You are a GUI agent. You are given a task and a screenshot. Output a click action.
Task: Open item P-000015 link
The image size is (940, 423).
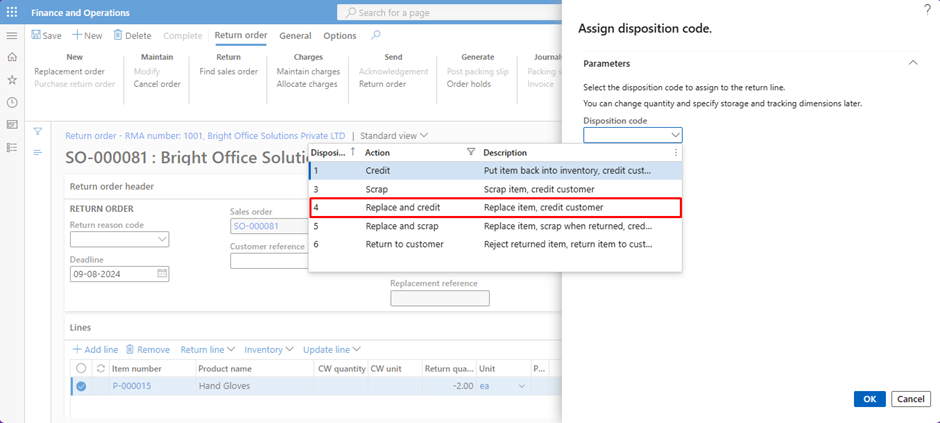(x=132, y=386)
